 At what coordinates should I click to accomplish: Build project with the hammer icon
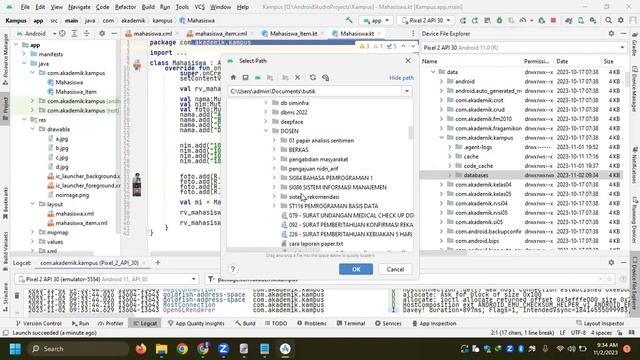(x=349, y=20)
